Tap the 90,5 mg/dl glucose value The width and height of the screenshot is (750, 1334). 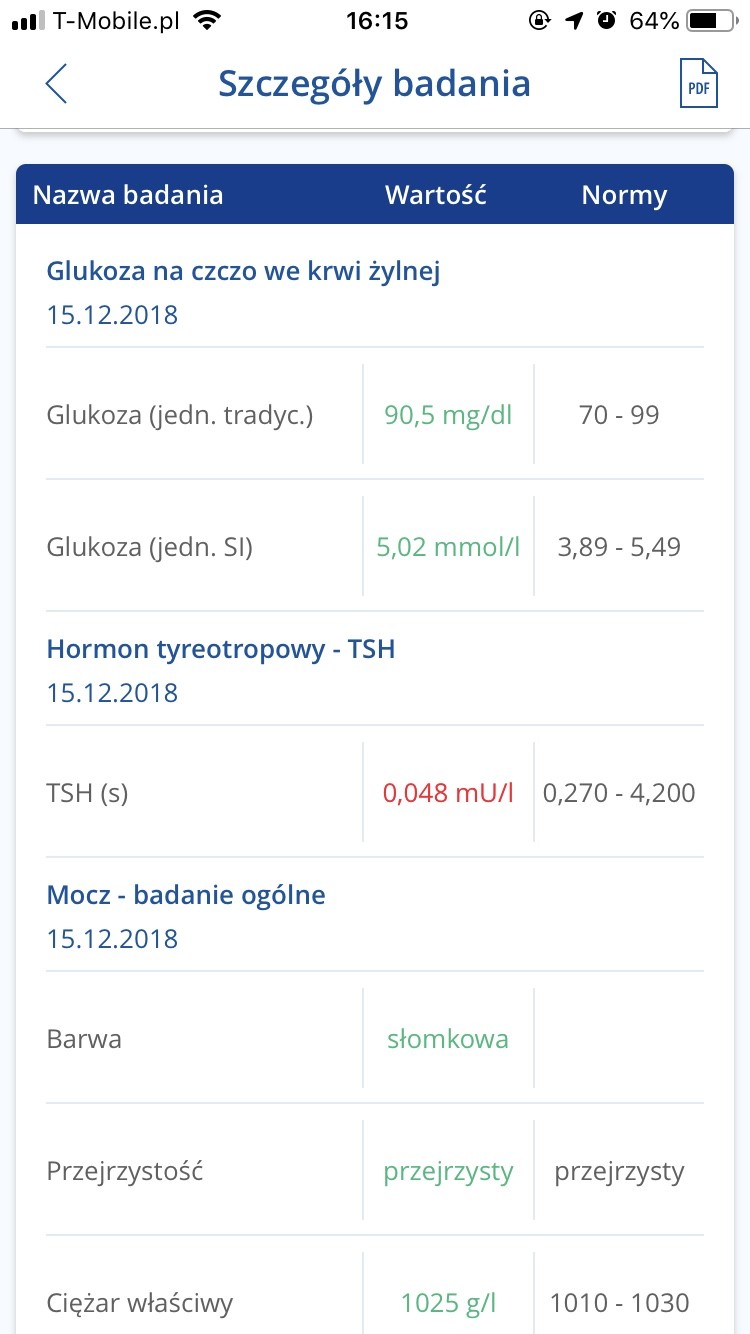pyautogui.click(x=448, y=415)
